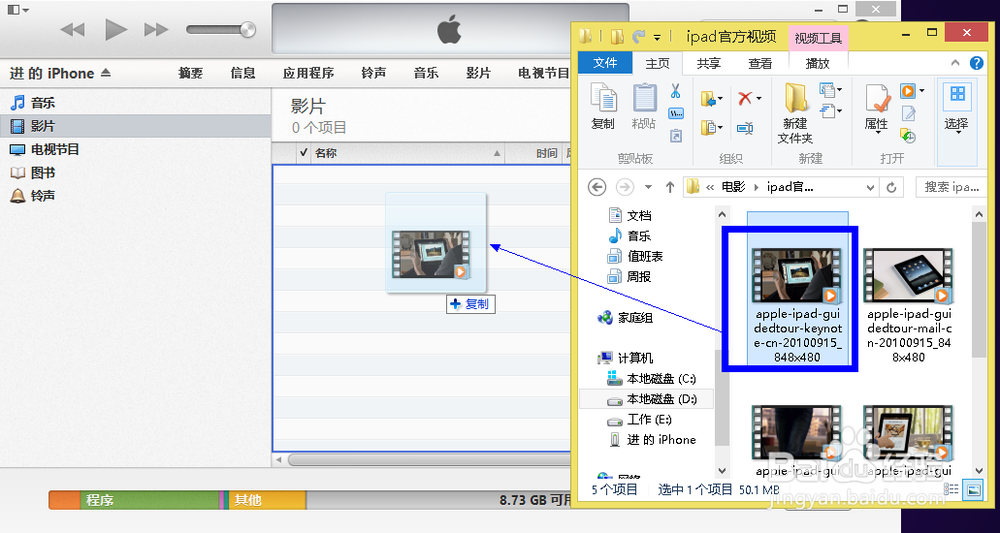Select 影片 in the iTunes sidebar
Viewport: 1000px width, 533px height.
[135, 126]
